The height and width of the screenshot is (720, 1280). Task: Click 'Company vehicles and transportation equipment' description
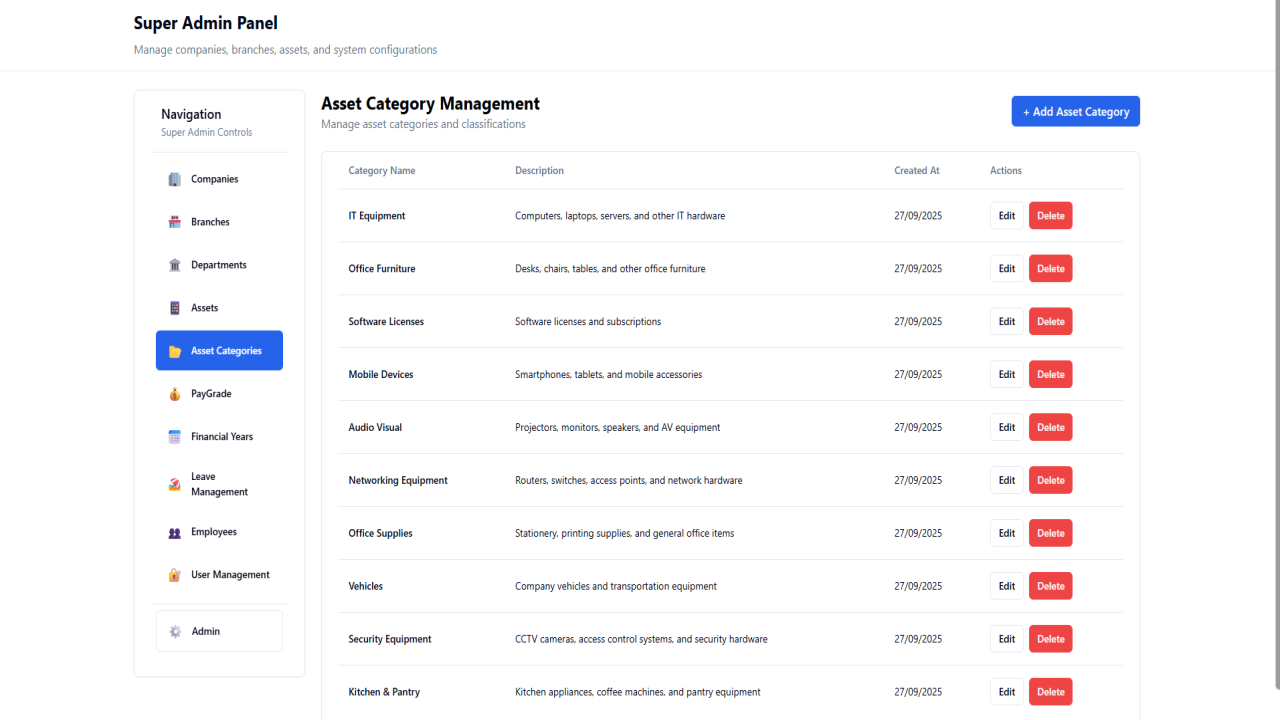pos(616,587)
